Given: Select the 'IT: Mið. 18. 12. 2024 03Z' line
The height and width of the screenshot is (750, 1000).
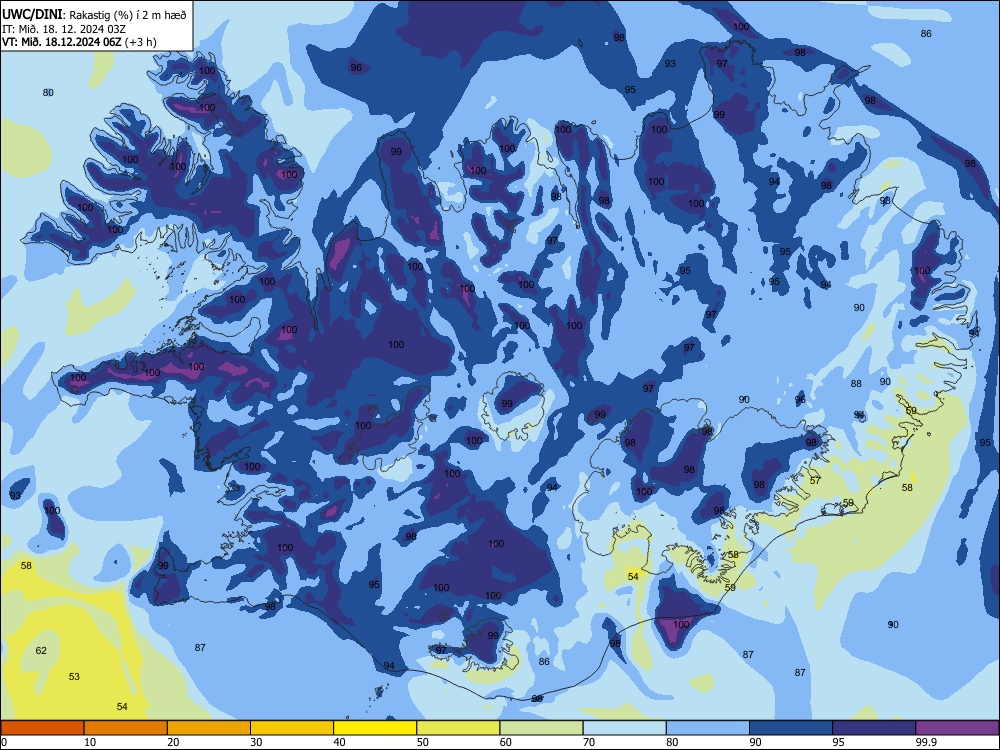Looking at the screenshot, I should pyautogui.click(x=64, y=29).
